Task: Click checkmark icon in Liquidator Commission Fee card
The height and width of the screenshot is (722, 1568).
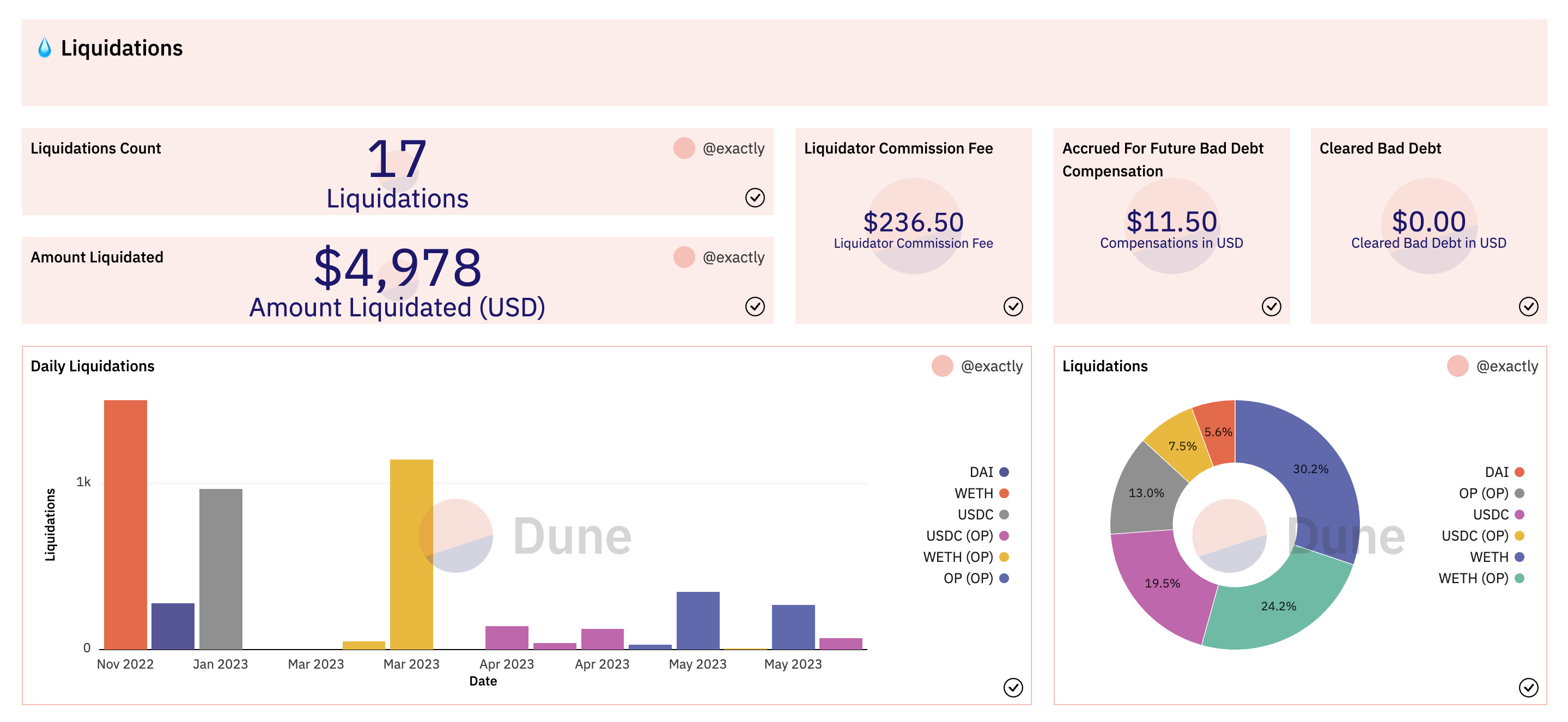Action: 1013,307
